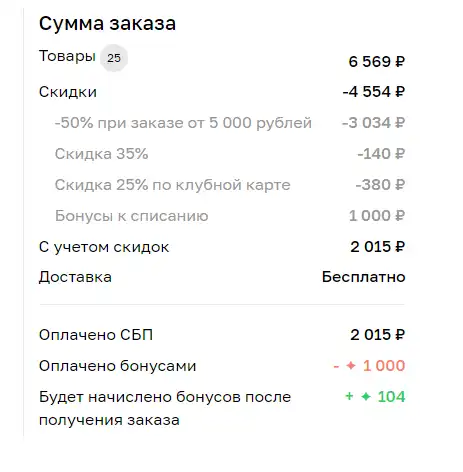This screenshot has height=472, width=463.
Task: Click the Доставка label
Action: click(x=75, y=277)
